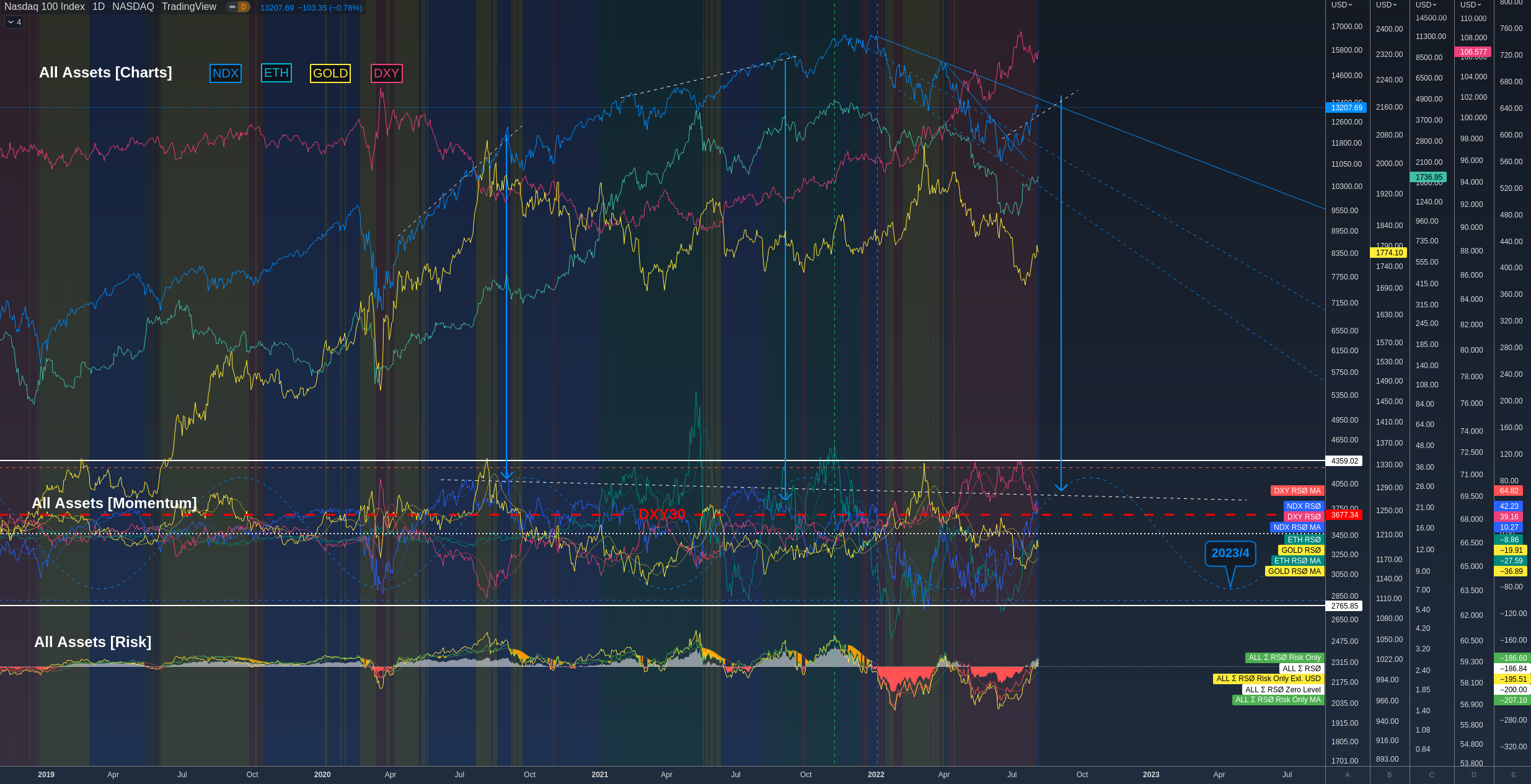Click the 1D interval in chart title
Image resolution: width=1531 pixels, height=784 pixels.
(98, 7)
